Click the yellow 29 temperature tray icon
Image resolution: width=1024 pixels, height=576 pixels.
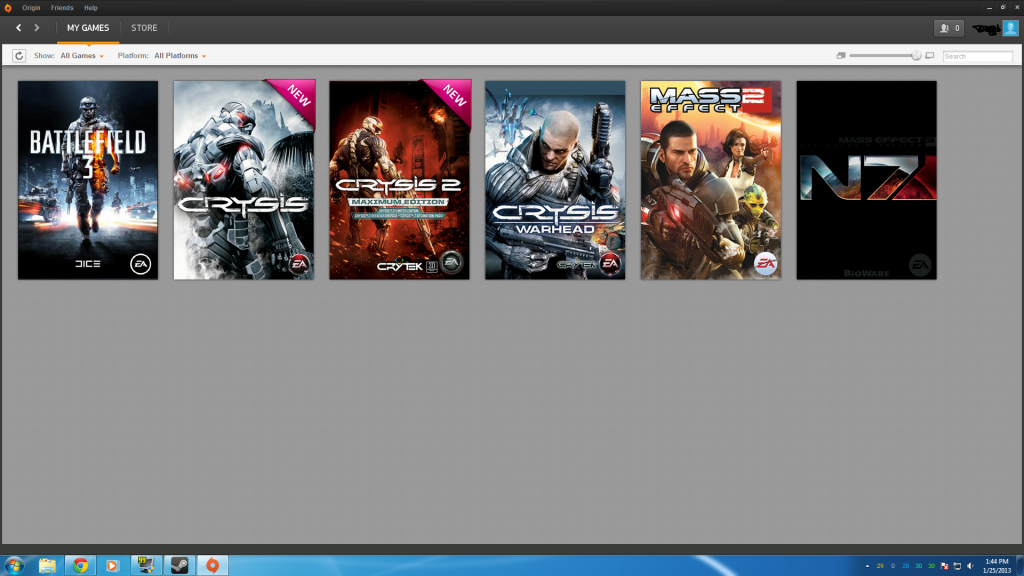click(880, 566)
